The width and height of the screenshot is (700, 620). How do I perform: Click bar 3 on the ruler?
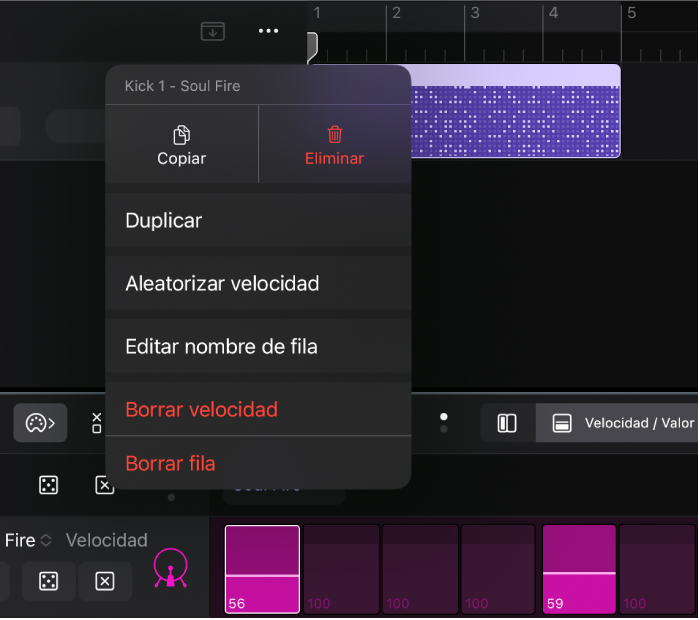click(475, 13)
